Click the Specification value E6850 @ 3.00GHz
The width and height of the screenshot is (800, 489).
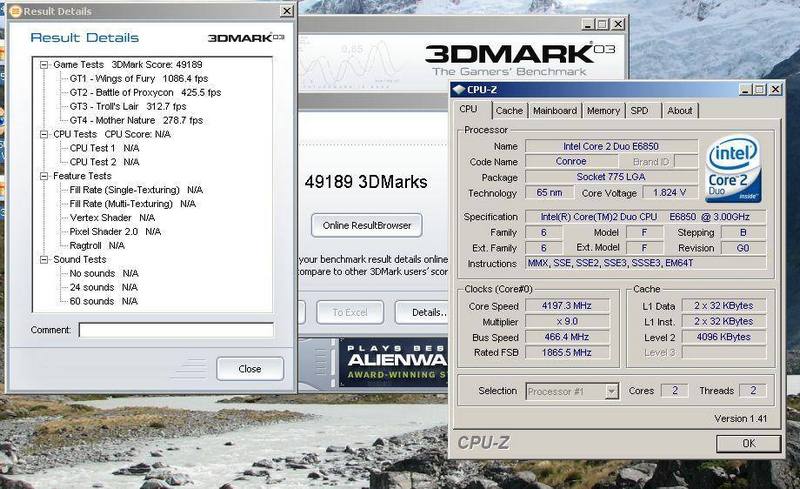646,216
